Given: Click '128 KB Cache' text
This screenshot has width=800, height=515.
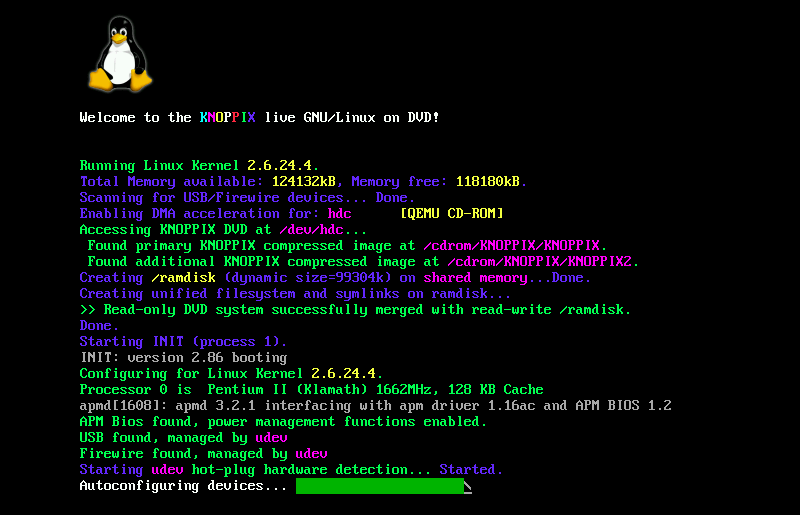Looking at the screenshot, I should coord(495,389).
